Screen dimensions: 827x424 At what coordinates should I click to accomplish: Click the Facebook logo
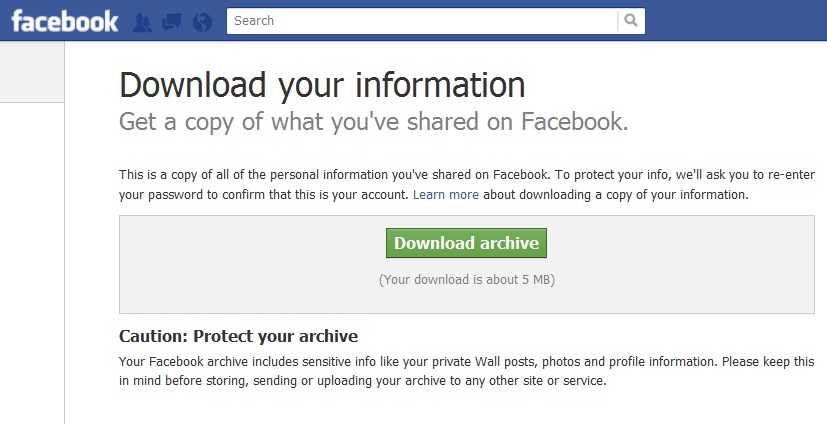64,21
